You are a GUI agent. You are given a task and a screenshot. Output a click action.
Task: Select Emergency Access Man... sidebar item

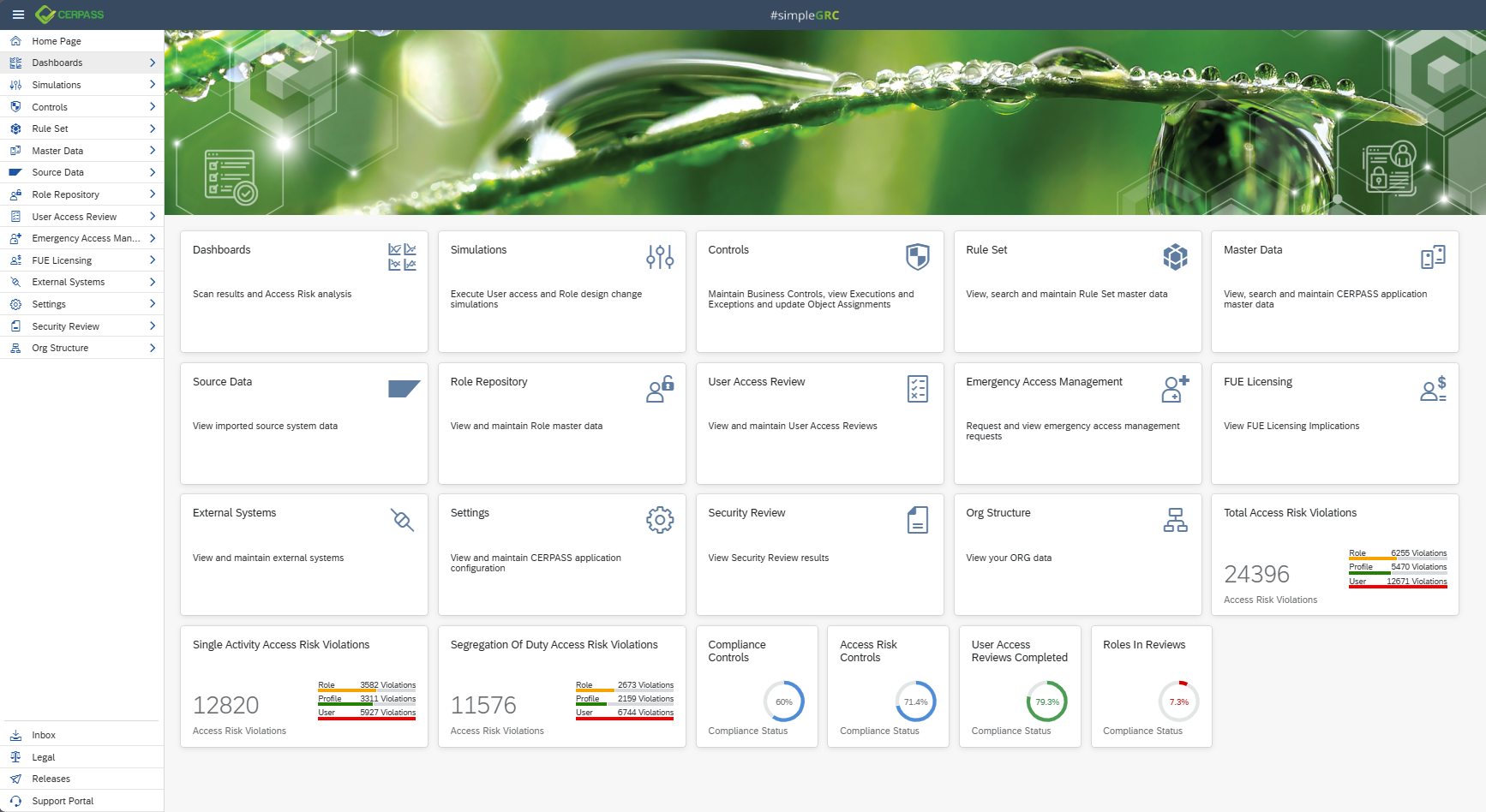pos(81,238)
